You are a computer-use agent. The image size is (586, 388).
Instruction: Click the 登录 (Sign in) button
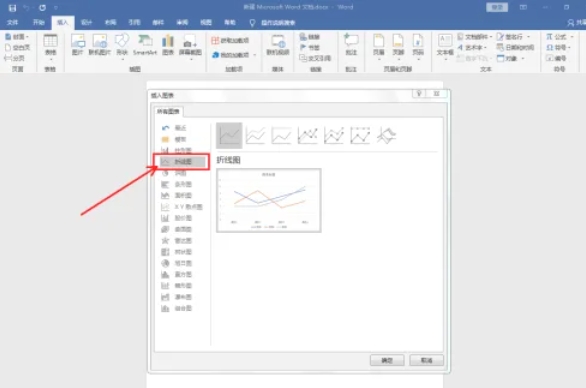(x=497, y=7)
